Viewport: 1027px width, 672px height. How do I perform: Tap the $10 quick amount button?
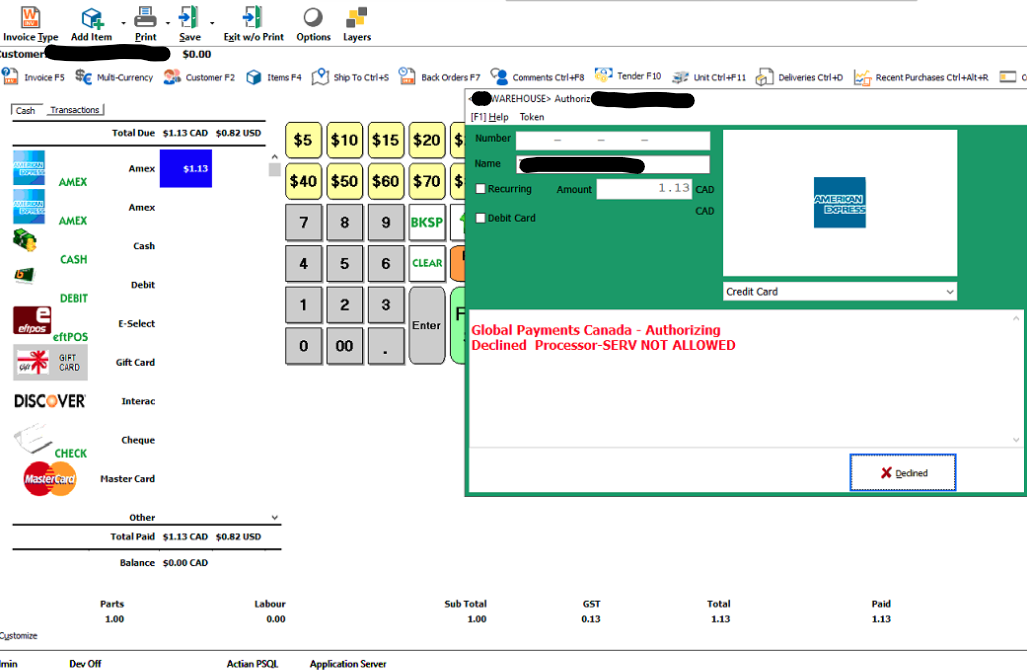(345, 140)
